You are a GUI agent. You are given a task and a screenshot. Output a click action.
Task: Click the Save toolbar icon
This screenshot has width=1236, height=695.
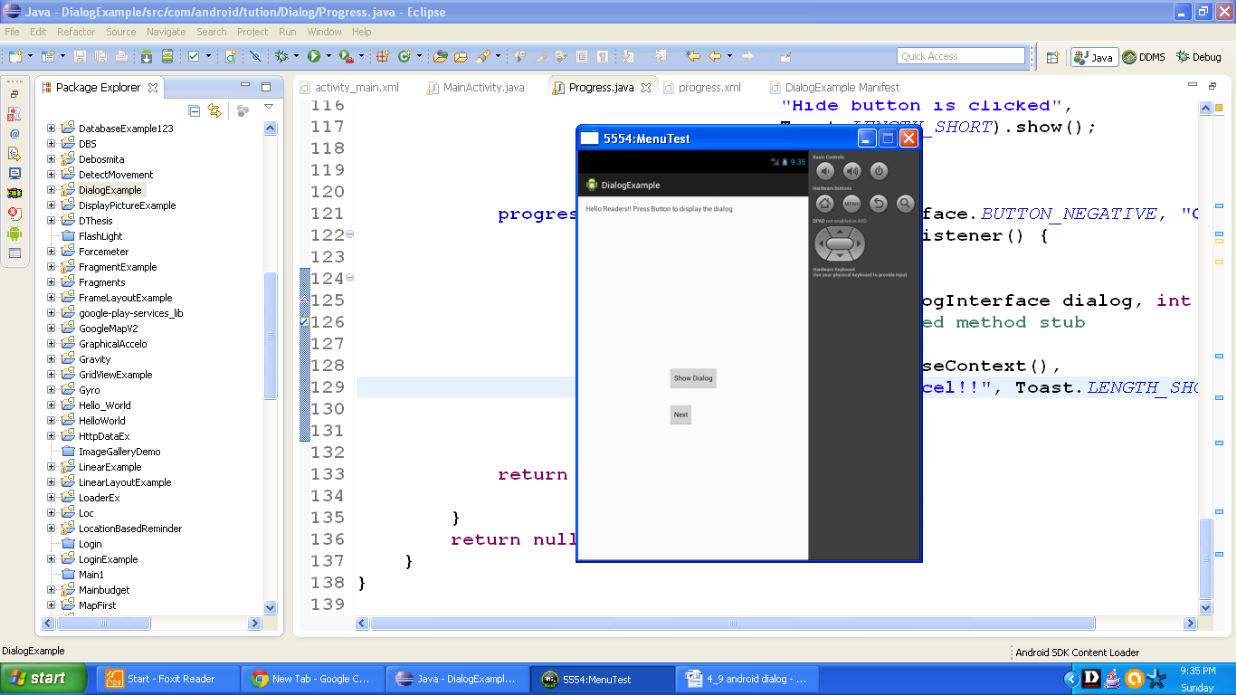(x=79, y=57)
